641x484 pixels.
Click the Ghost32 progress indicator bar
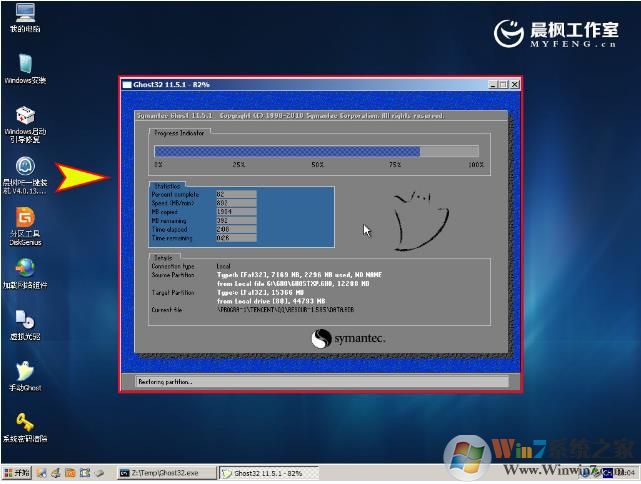(317, 151)
